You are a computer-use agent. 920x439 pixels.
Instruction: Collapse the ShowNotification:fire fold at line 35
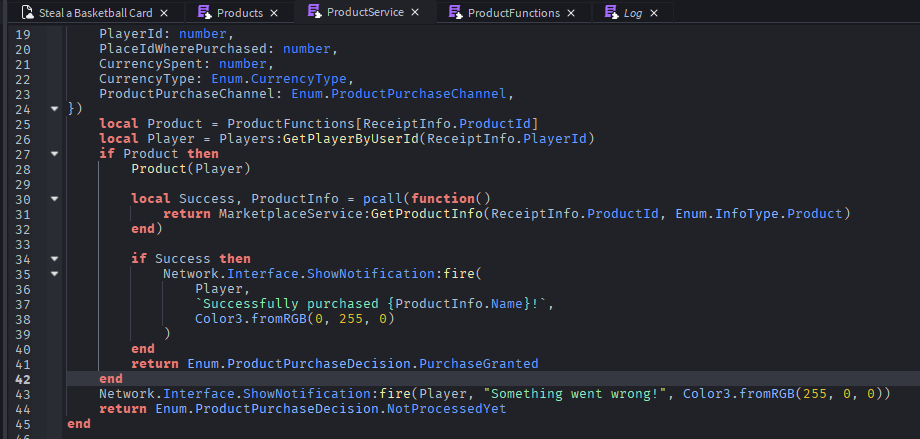click(x=55, y=273)
